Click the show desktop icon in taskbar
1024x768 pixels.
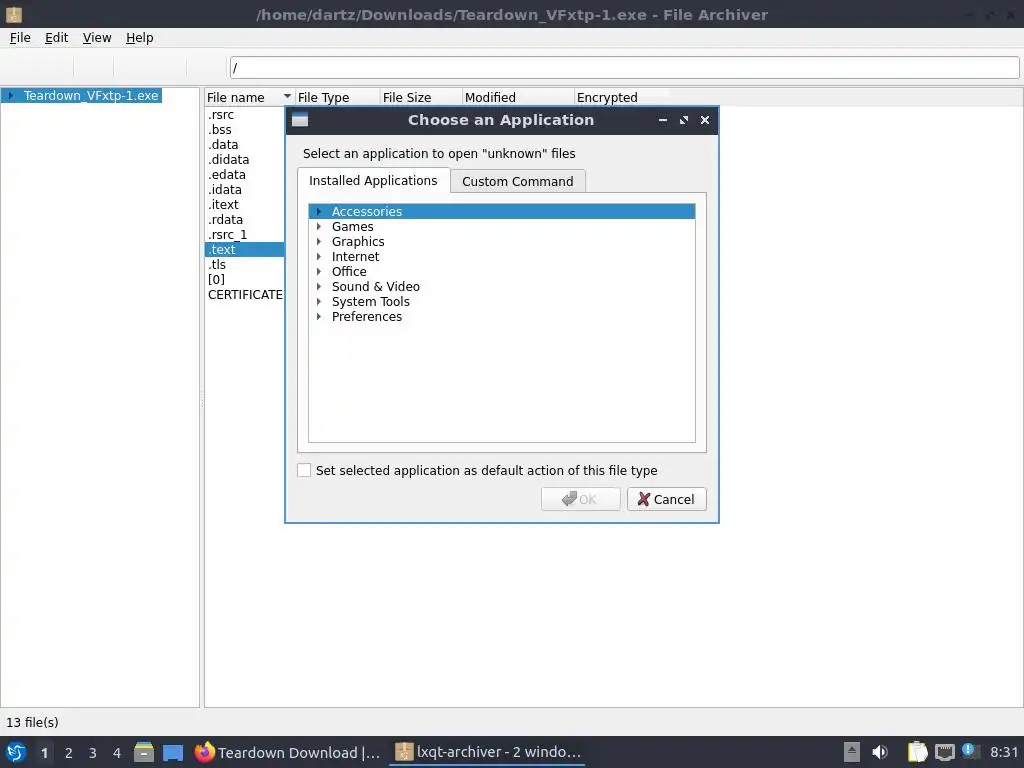pyautogui.click(x=172, y=753)
